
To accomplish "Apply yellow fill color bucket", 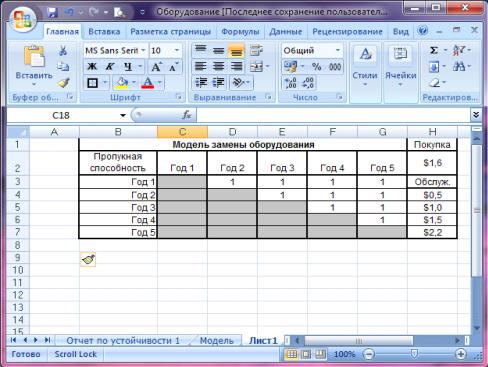I will (122, 83).
